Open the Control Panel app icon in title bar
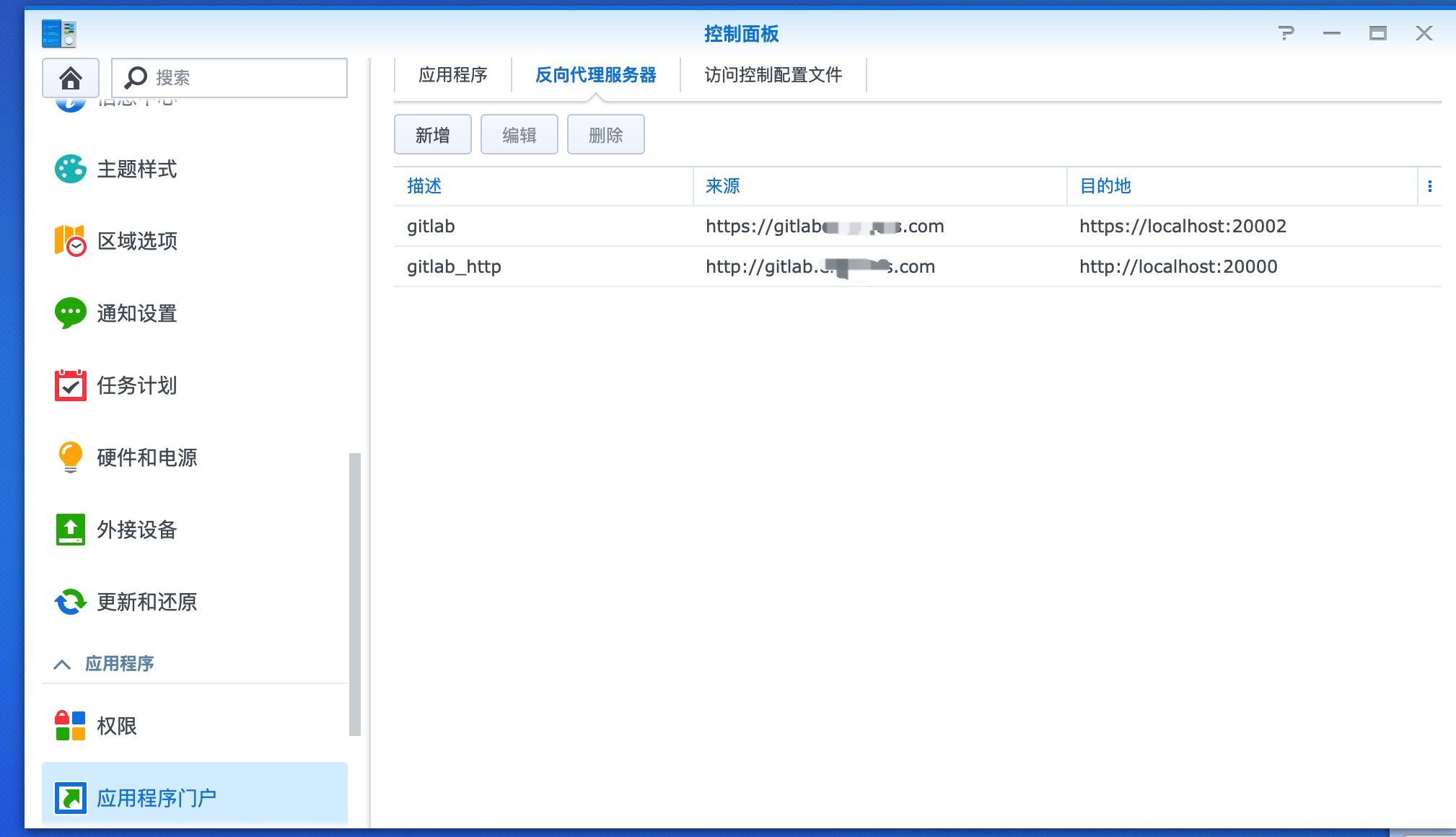 [59, 33]
